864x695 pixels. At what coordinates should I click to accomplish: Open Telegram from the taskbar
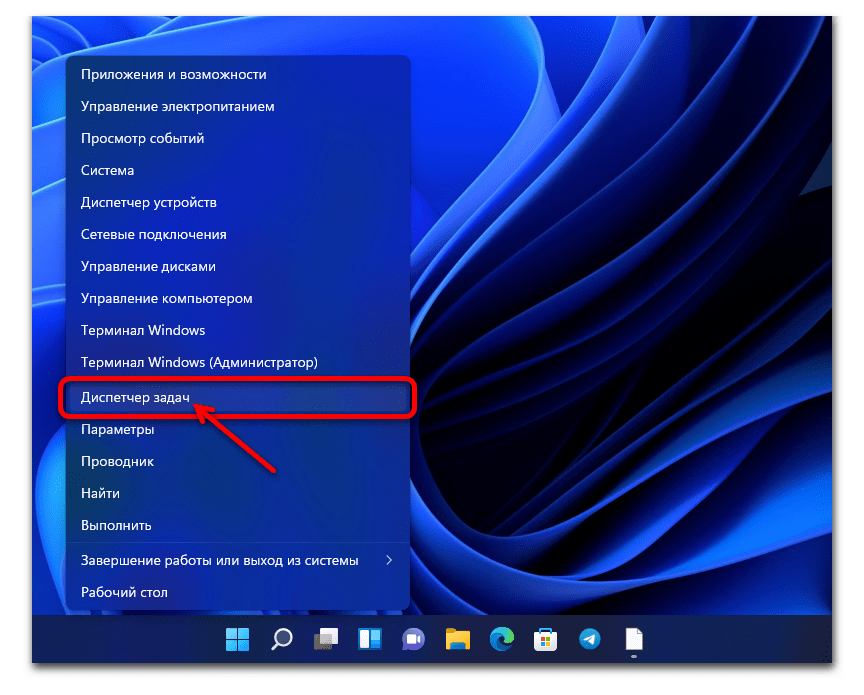click(x=590, y=639)
